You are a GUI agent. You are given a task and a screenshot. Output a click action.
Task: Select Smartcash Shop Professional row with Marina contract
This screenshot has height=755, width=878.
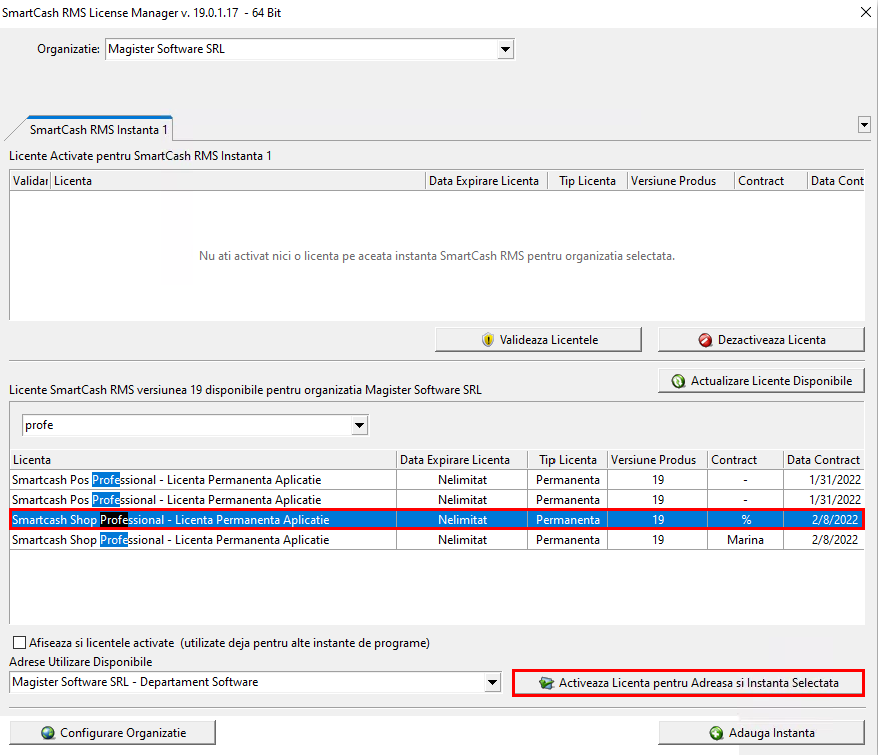[x=437, y=540]
